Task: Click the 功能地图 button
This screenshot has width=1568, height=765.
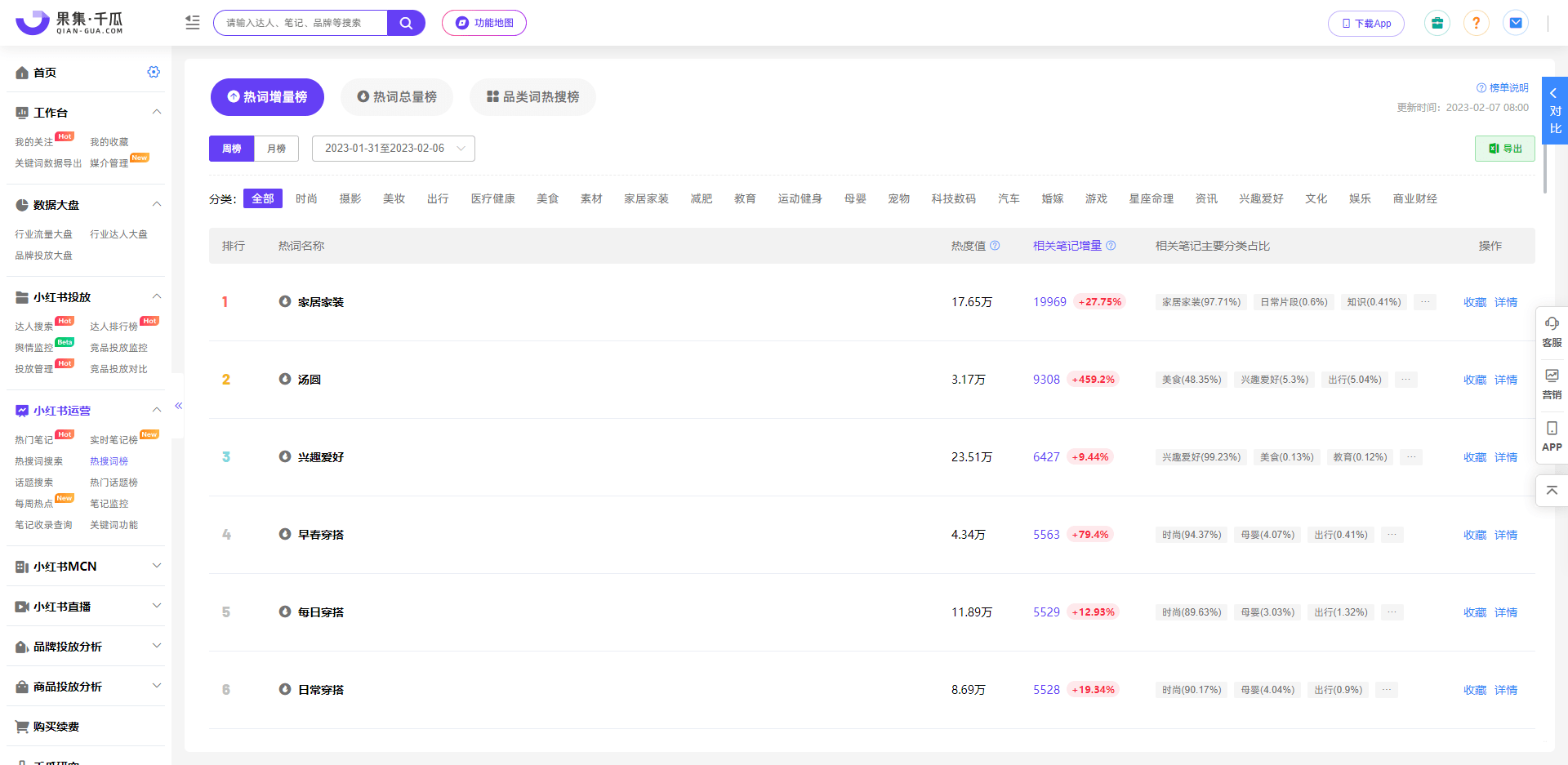Action: click(484, 23)
